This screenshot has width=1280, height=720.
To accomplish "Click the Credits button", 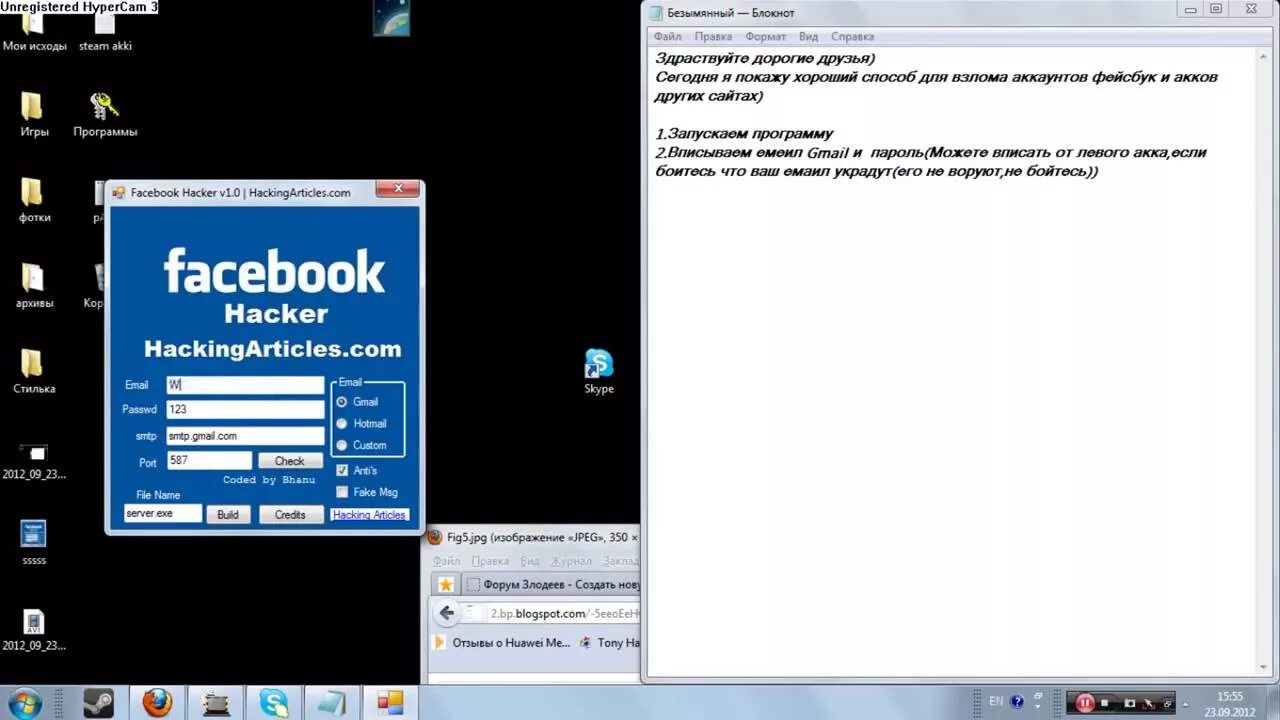I will (290, 515).
